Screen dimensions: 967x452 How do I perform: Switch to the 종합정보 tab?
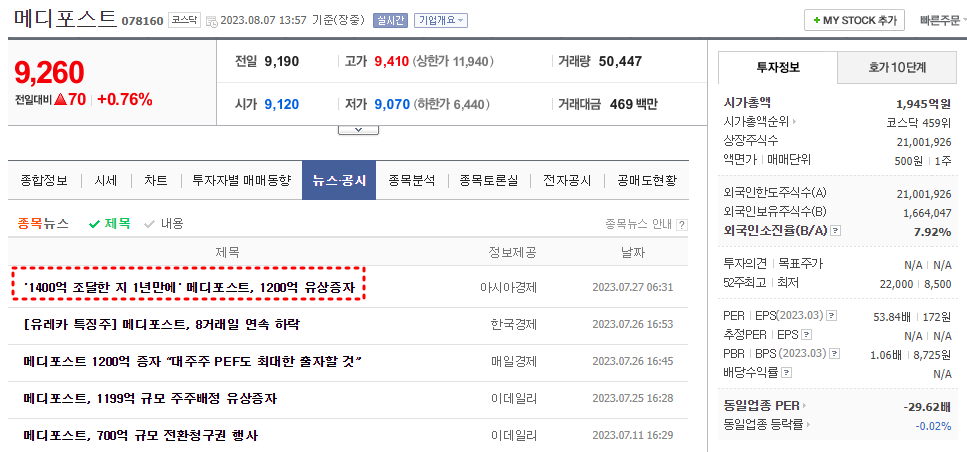[x=44, y=181]
